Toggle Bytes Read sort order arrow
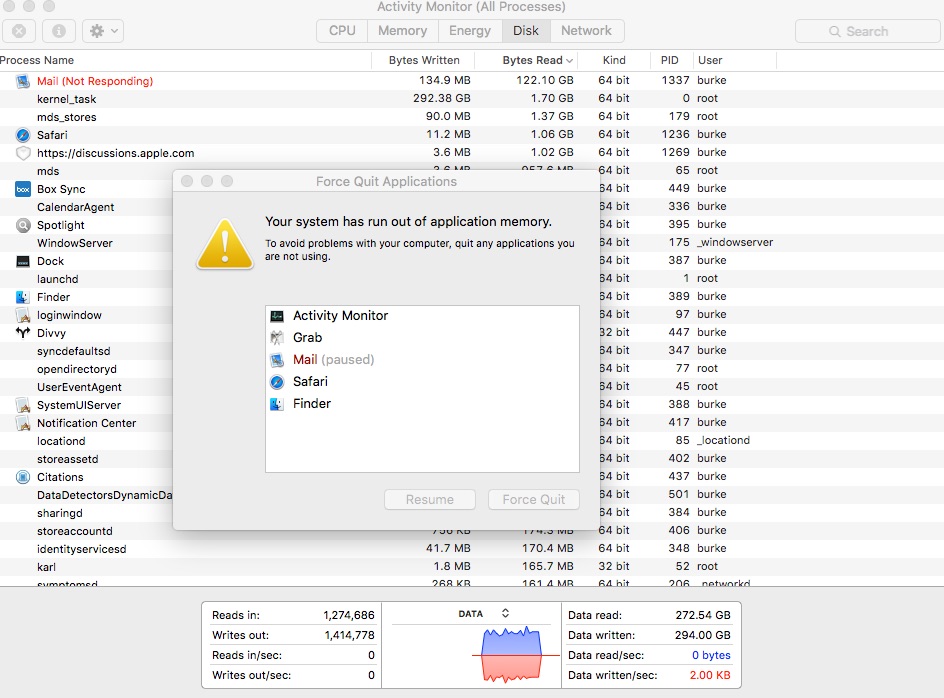 click(569, 61)
